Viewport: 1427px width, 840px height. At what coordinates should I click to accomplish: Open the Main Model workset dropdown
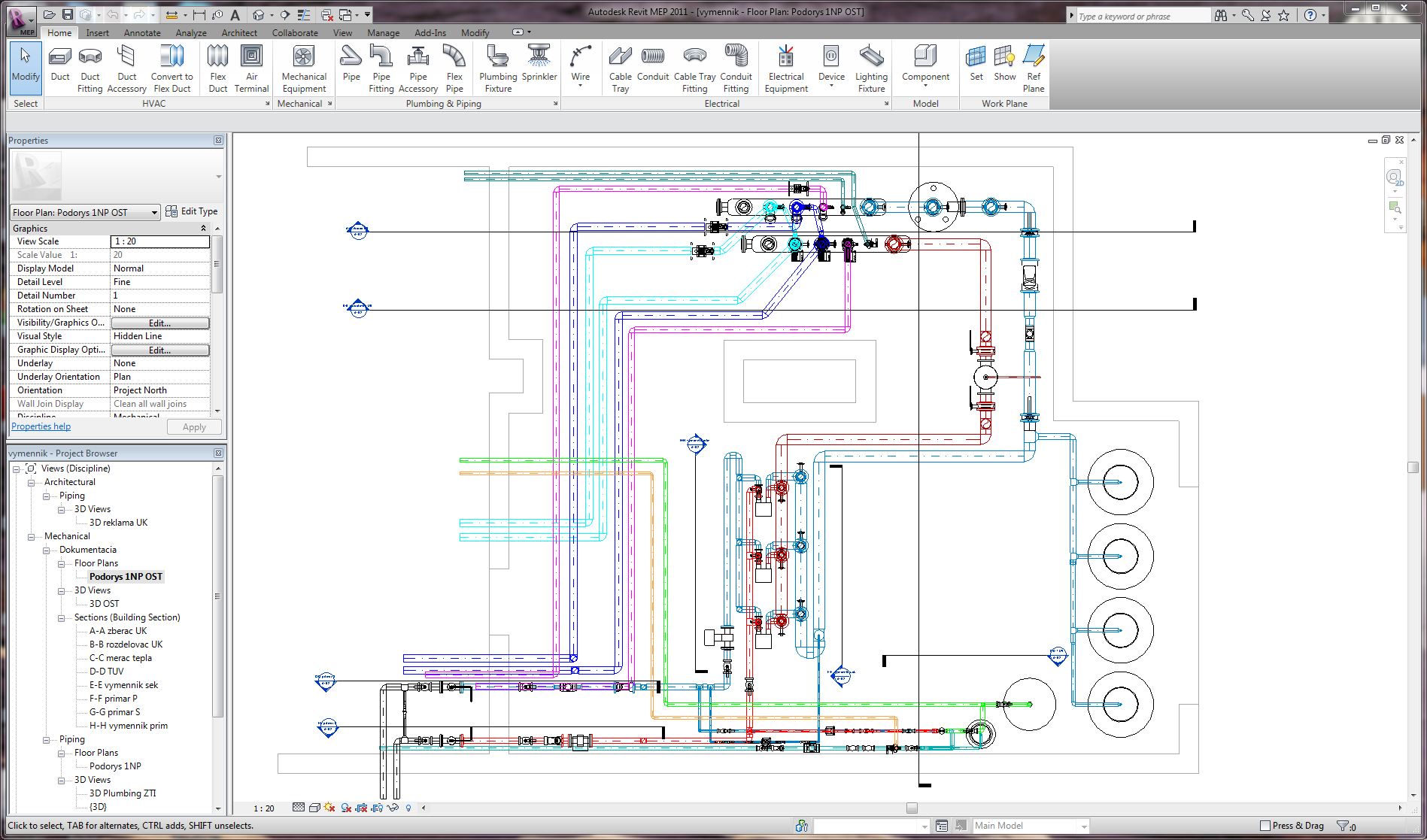click(1083, 826)
